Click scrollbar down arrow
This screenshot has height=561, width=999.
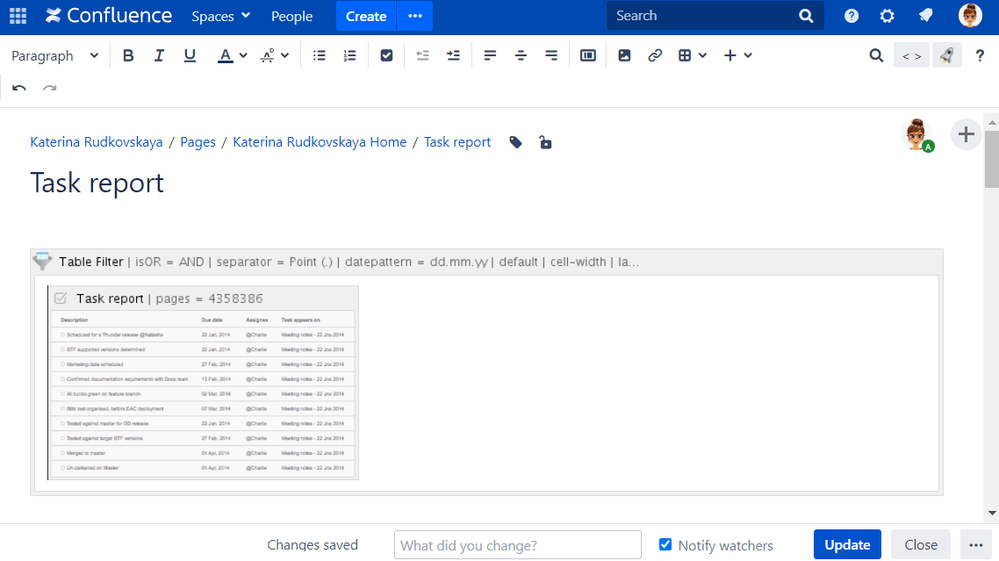point(992,513)
